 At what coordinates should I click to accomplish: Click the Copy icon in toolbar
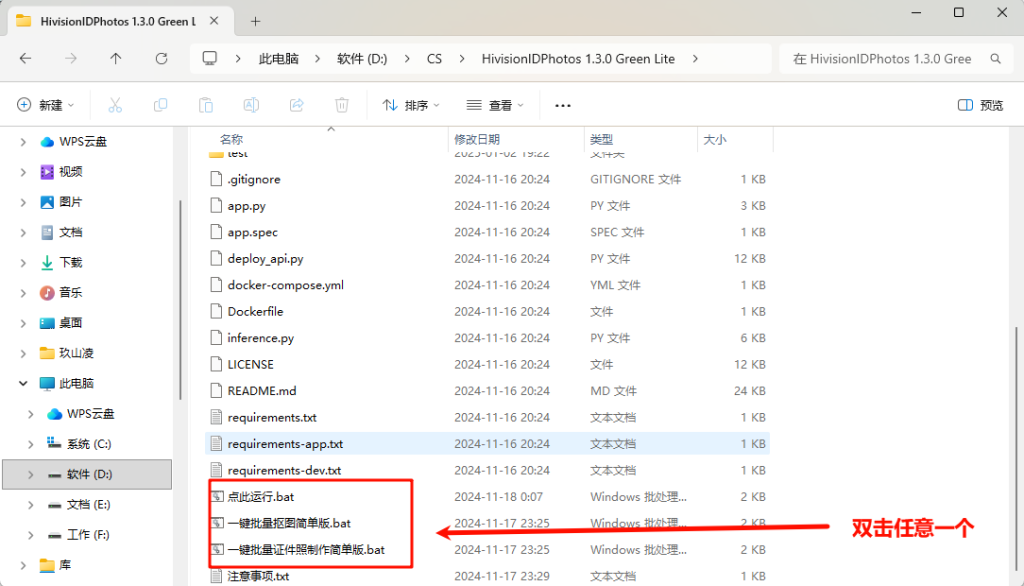pos(160,105)
